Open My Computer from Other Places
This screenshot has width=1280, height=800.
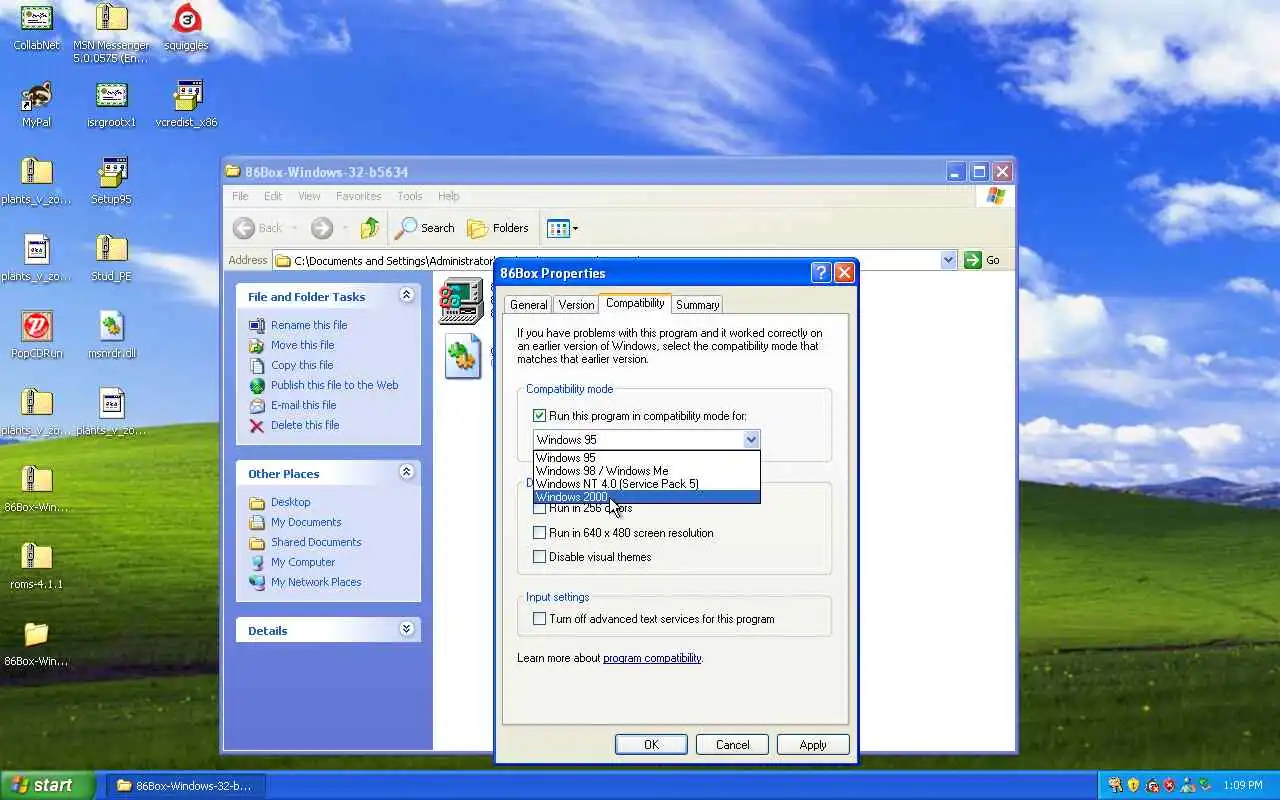pos(303,562)
